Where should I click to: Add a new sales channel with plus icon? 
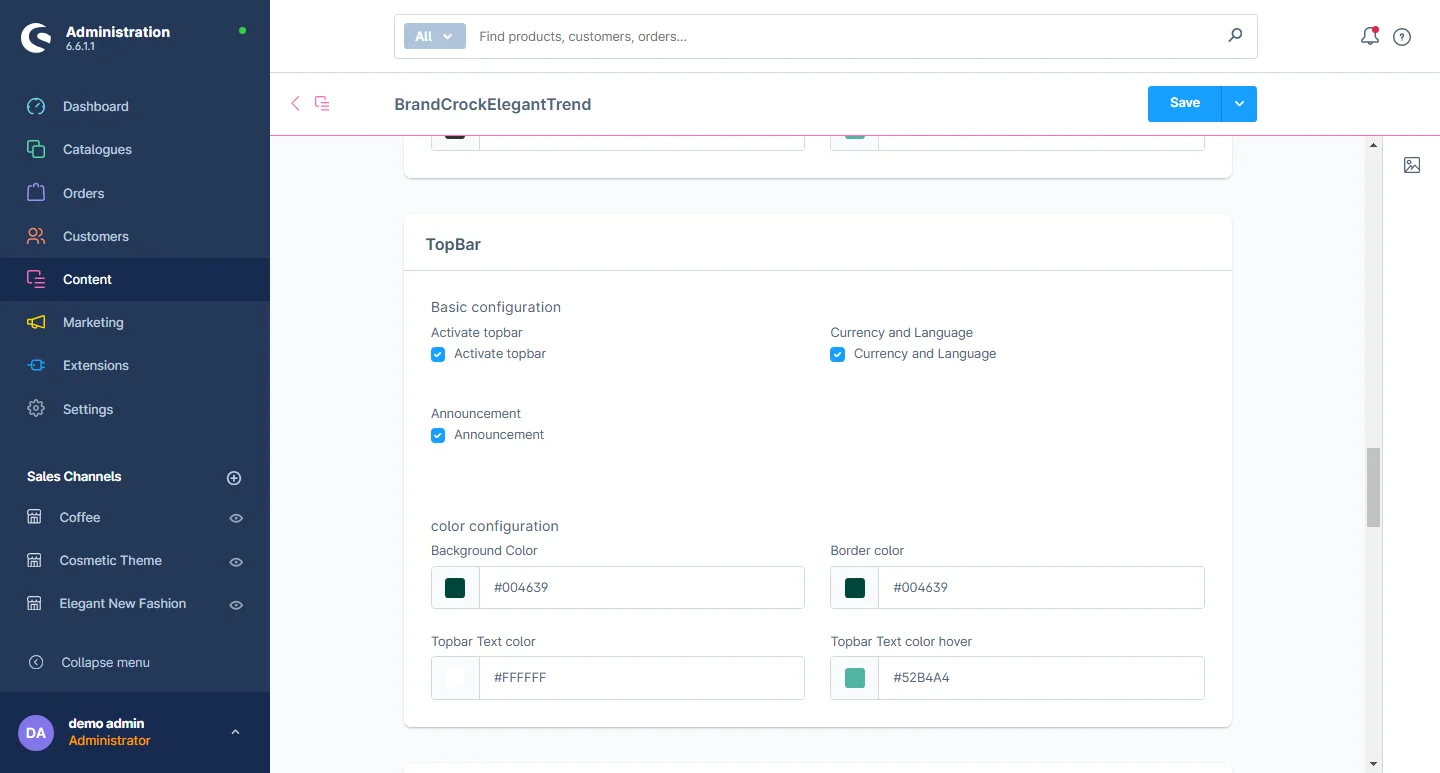234,478
